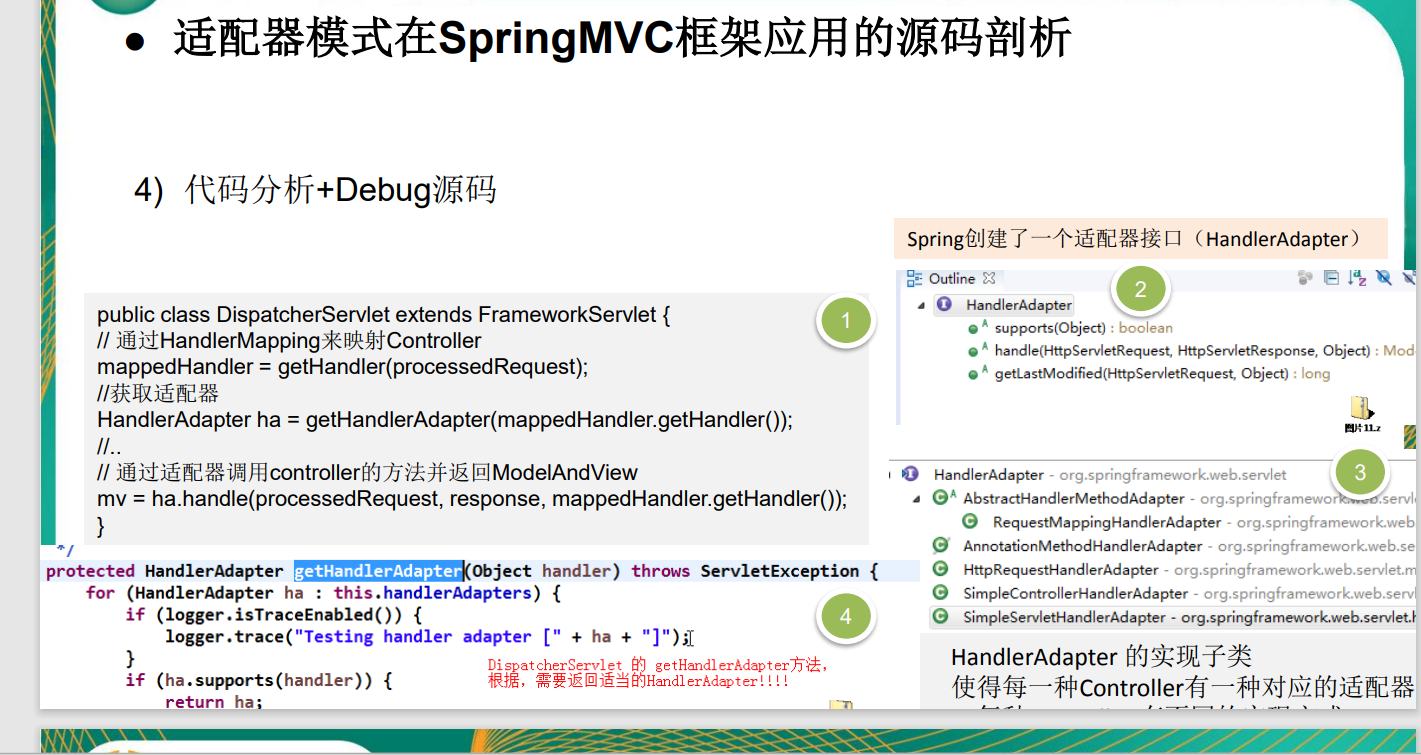1421x755 pixels.
Task: Click the abstract class icon beside AbstractHandlerMethodAdapter
Action: point(944,498)
